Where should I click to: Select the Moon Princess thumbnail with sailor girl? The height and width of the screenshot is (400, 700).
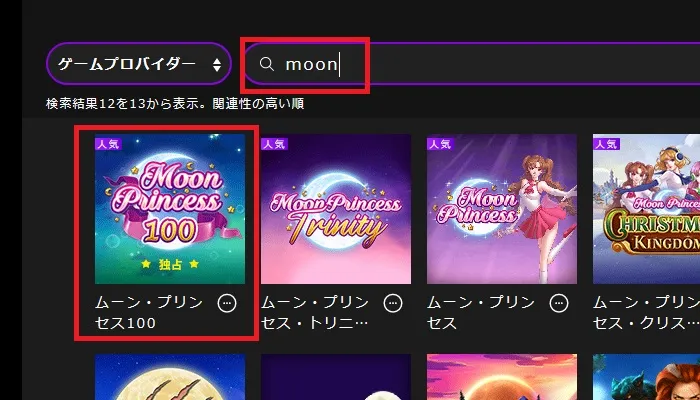pos(502,209)
